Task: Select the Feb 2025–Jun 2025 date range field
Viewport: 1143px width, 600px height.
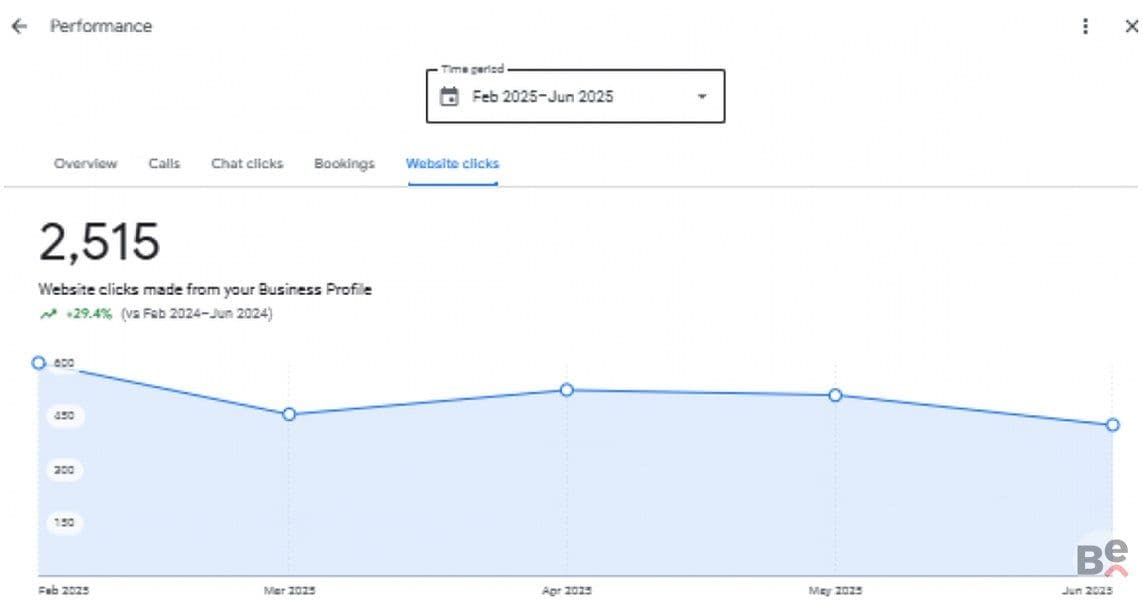Action: pyautogui.click(x=575, y=96)
